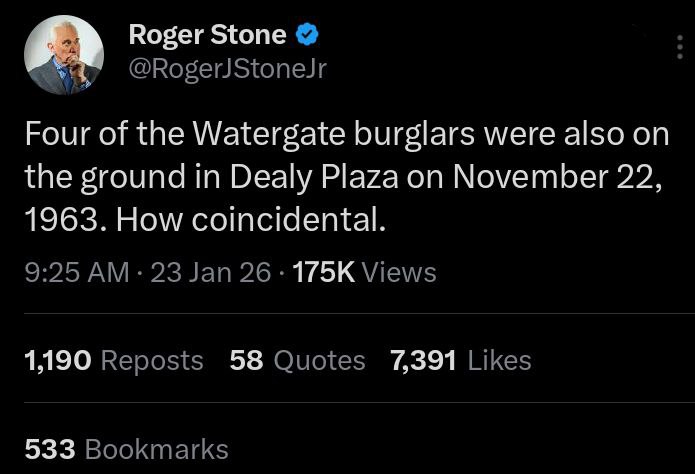Click the "How coincidental." sentence
Image resolution: width=695 pixels, height=474 pixels.
pos(251,220)
